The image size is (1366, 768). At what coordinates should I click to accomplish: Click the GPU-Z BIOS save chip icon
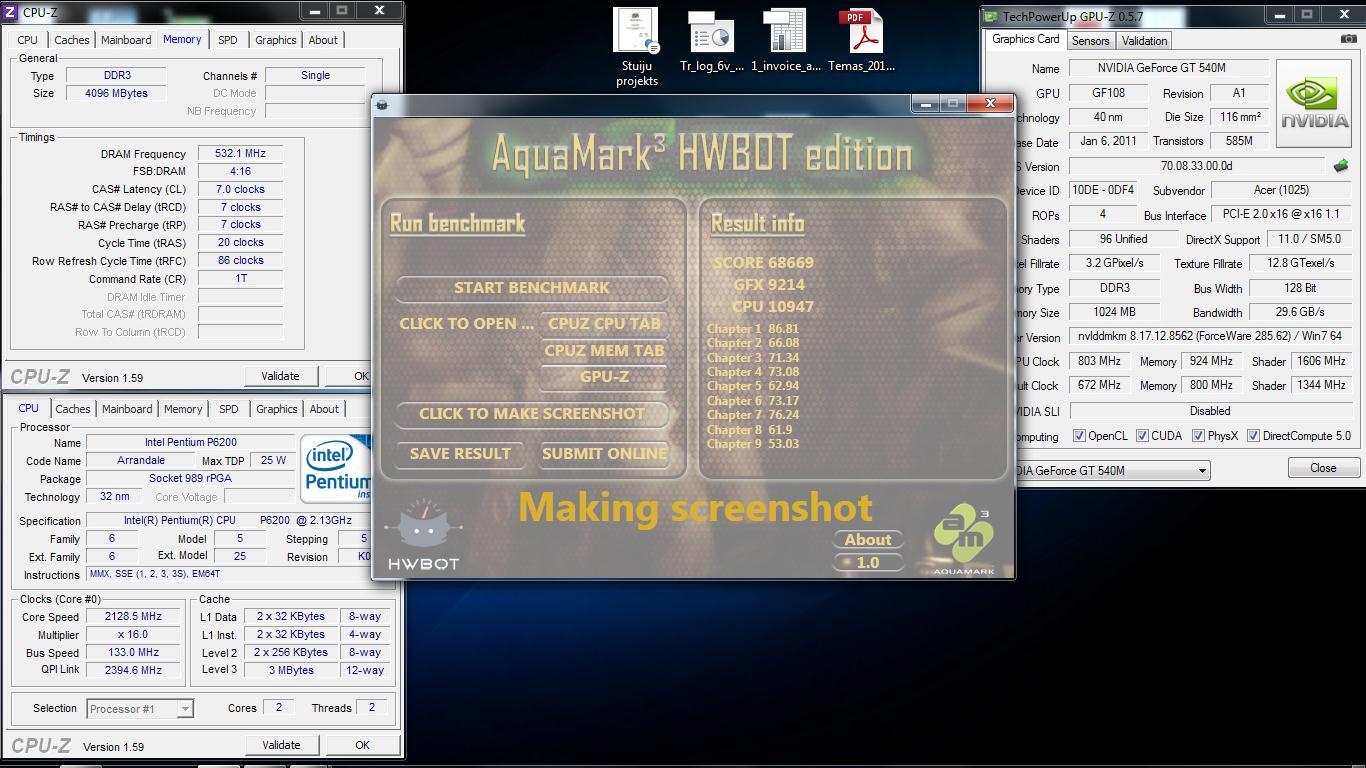(x=1341, y=166)
